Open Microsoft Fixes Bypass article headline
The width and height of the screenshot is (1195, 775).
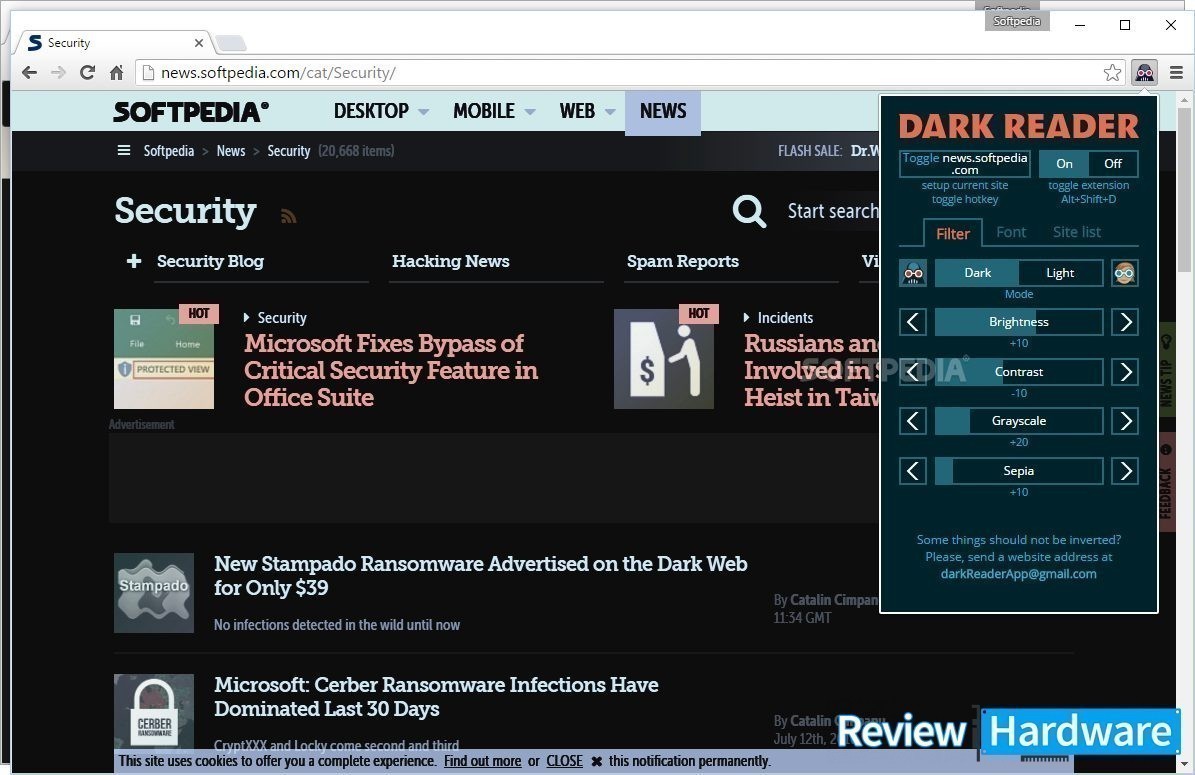[391, 370]
